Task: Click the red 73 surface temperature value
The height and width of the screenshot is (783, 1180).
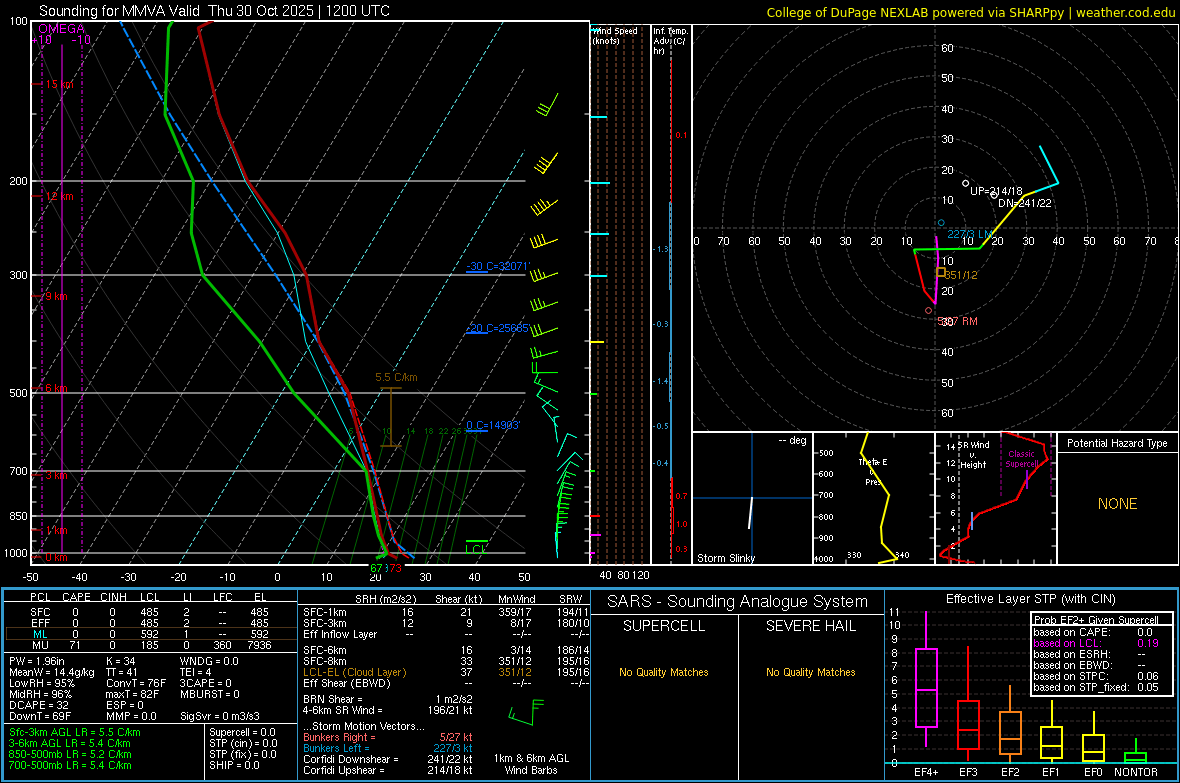Action: pos(394,568)
